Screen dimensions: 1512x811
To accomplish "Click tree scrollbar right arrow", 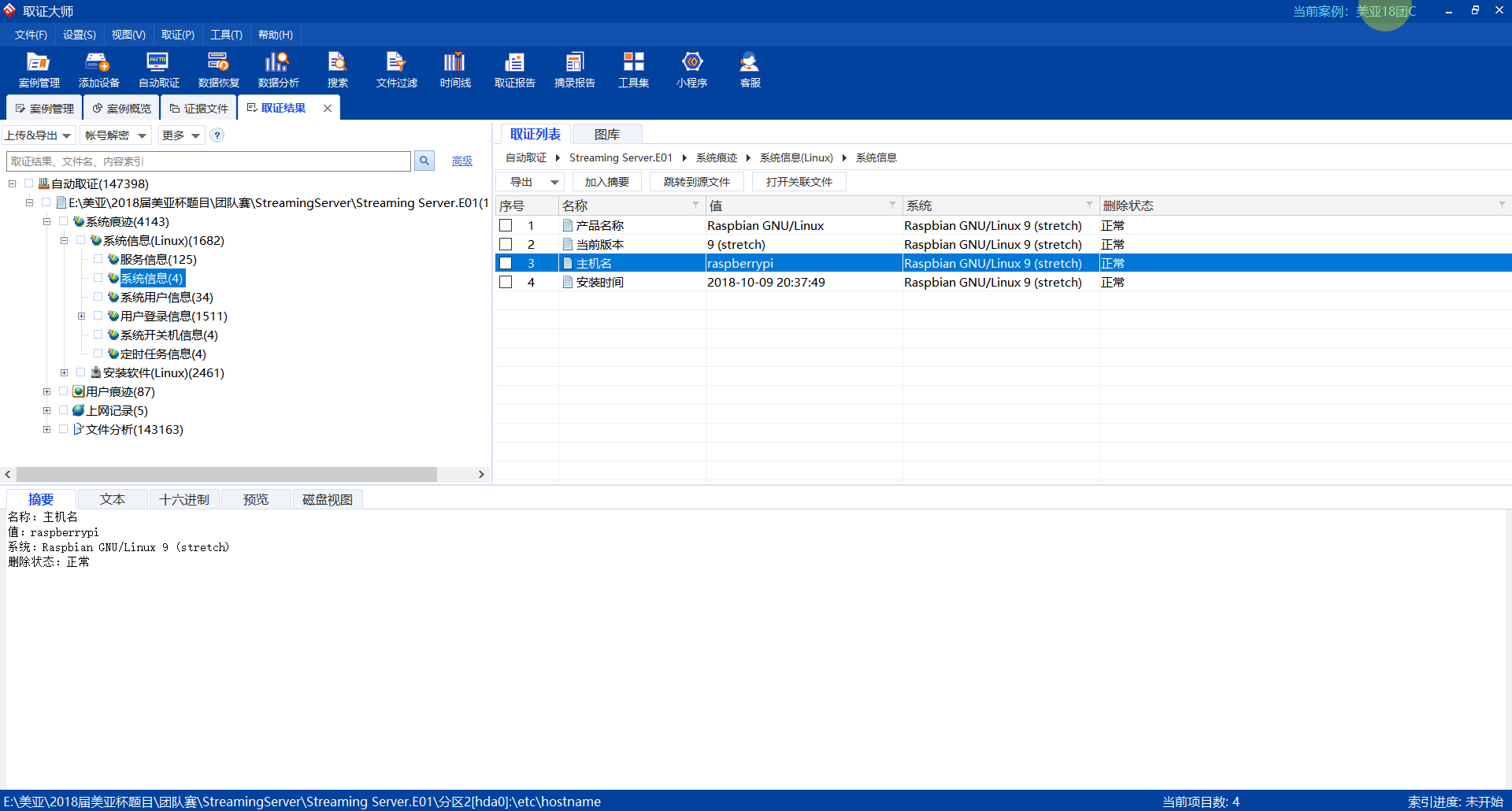I will tap(481, 474).
